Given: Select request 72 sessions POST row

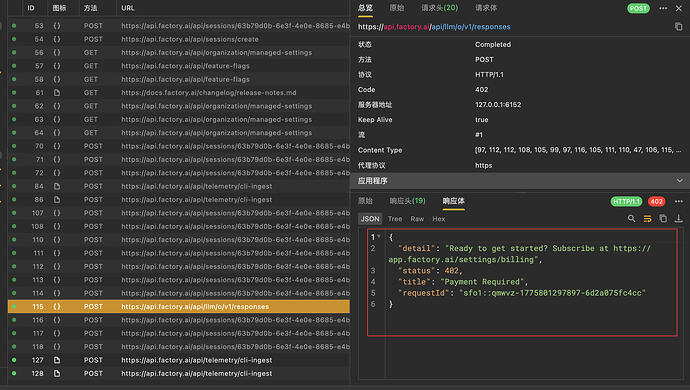Looking at the screenshot, I should [x=179, y=173].
